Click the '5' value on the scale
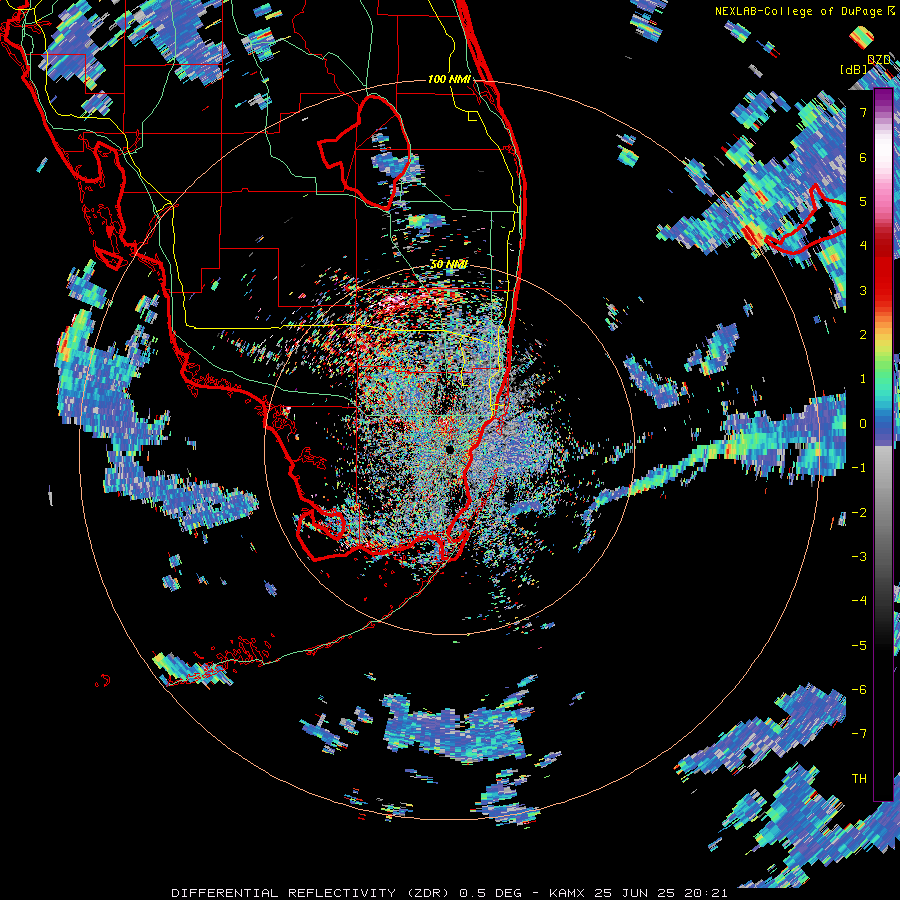900x900 pixels. 863,201
